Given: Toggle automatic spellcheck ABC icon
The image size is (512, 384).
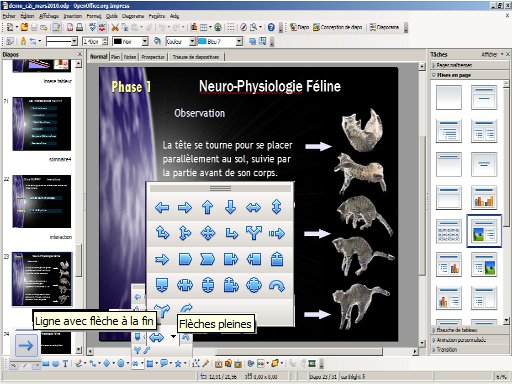Looking at the screenshot, I should pos(102,27).
